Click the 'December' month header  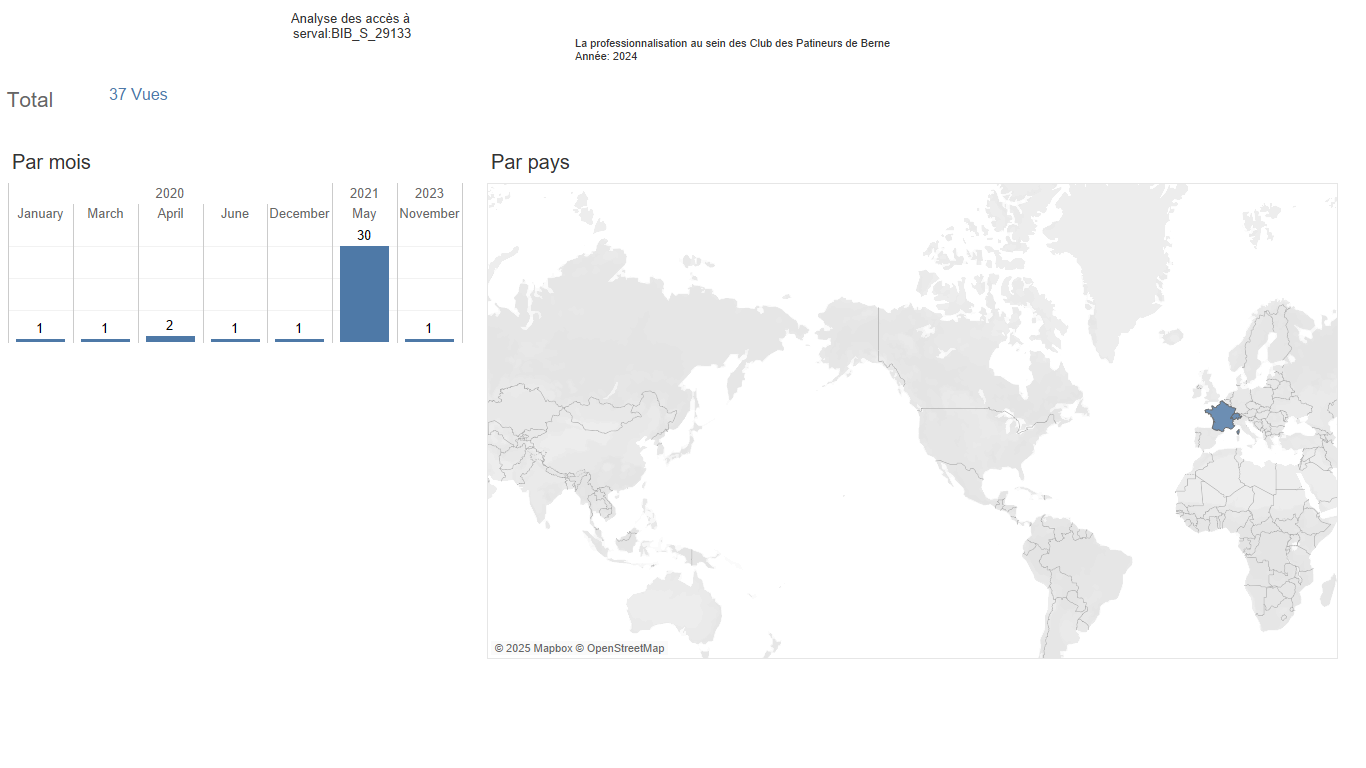299,213
